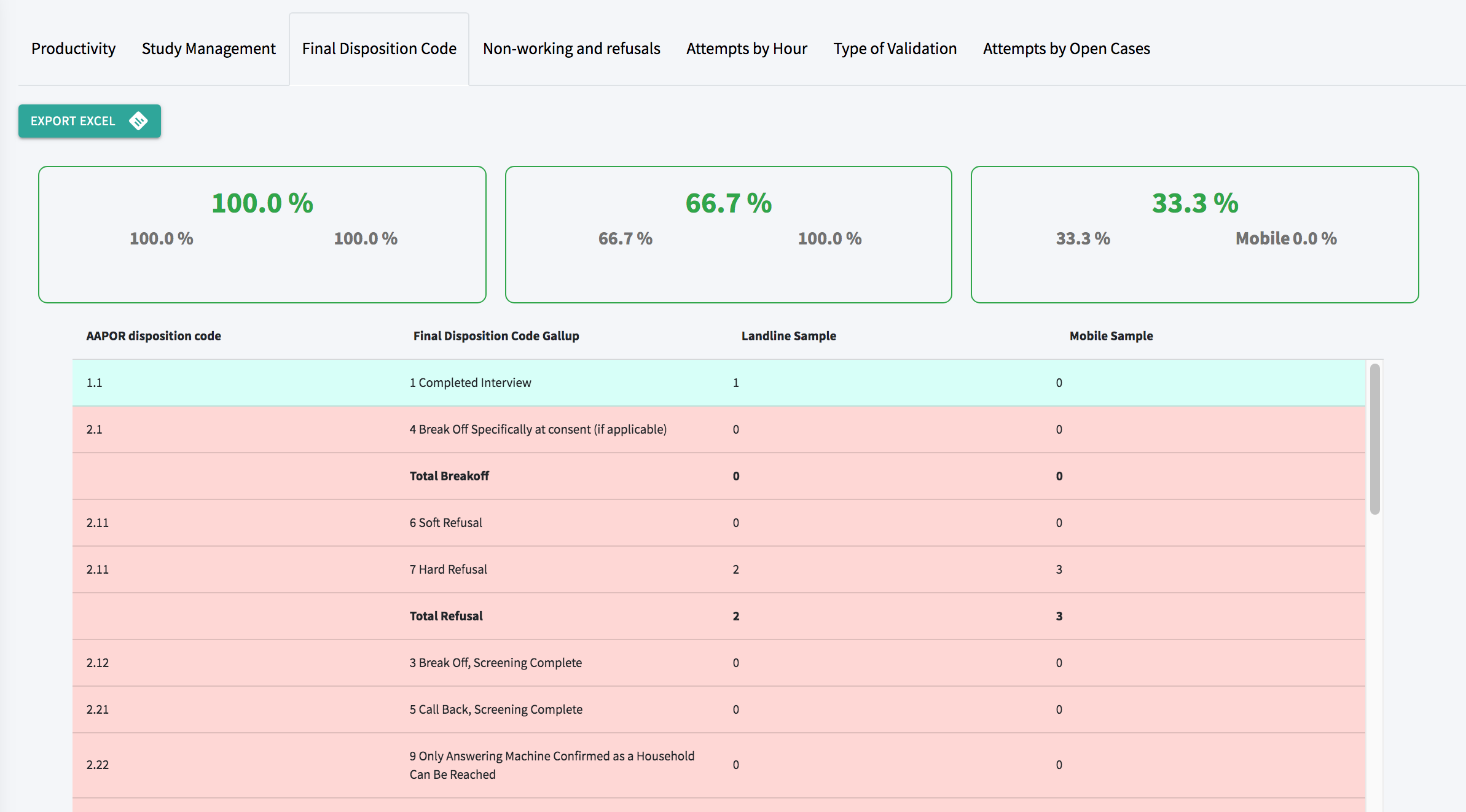The height and width of the screenshot is (812, 1466).
Task: Click the AAPOR disposition code column header
Action: click(x=154, y=336)
